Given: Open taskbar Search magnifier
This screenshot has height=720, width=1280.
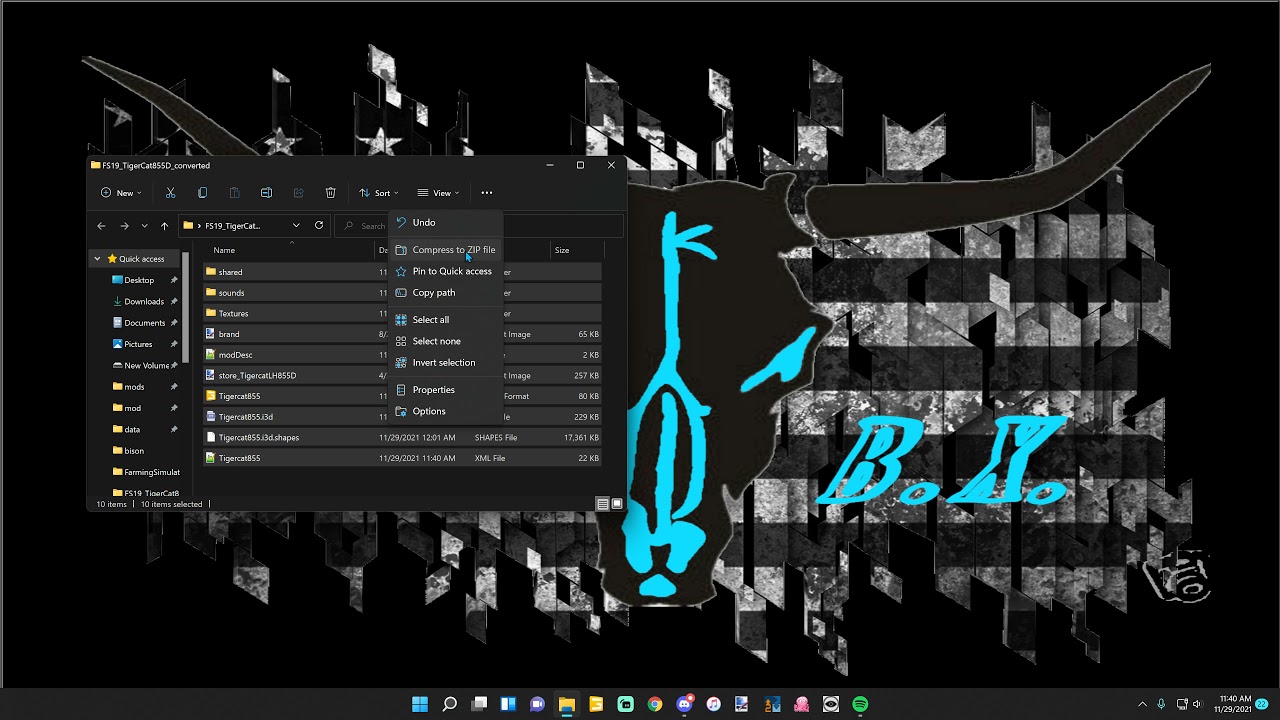Looking at the screenshot, I should point(450,704).
